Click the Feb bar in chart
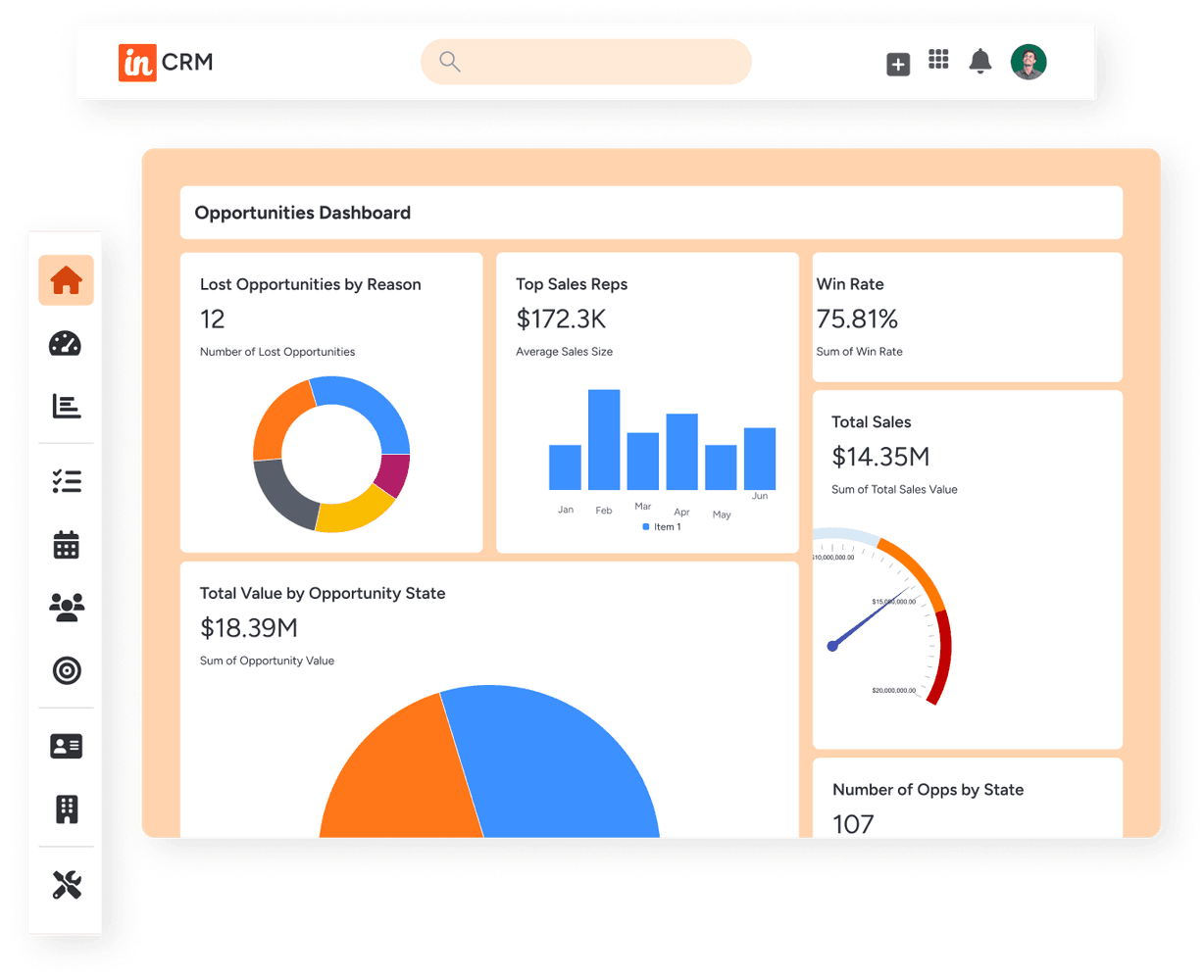This screenshot has height=980, width=1204. coord(604,440)
